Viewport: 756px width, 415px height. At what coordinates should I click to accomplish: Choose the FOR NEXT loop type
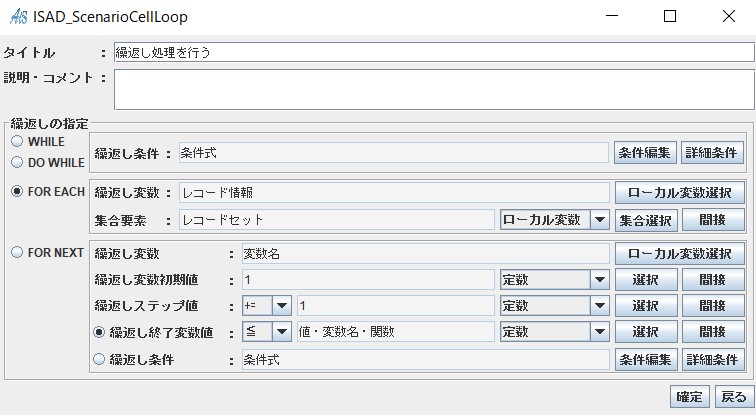click(17, 252)
